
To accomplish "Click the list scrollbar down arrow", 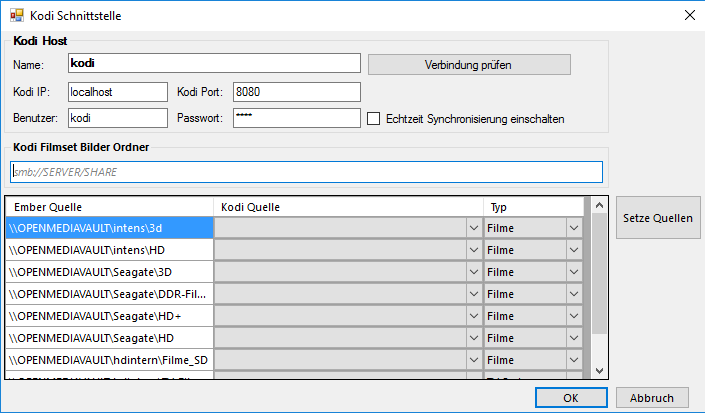I will click(599, 370).
